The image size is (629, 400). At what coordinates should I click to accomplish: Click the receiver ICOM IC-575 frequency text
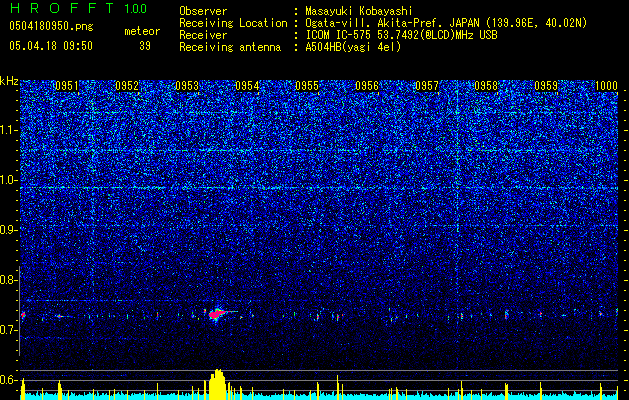pos(402,35)
